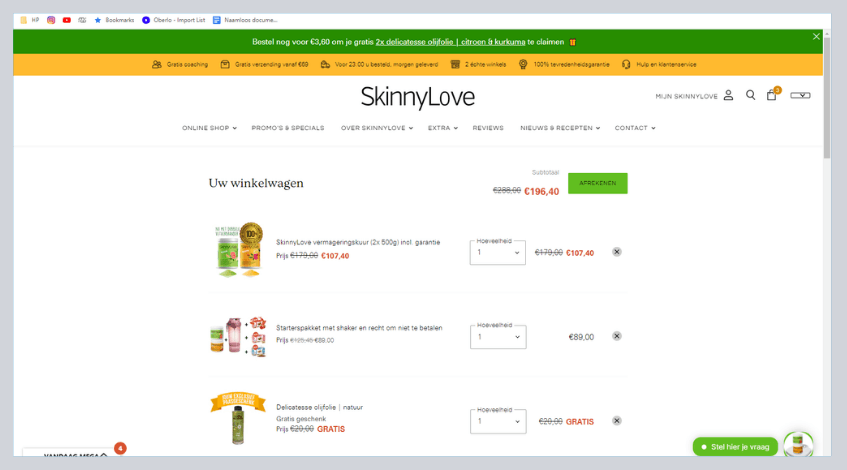Open Starterspakket met shaker product link
The width and height of the screenshot is (847, 470).
tap(359, 328)
